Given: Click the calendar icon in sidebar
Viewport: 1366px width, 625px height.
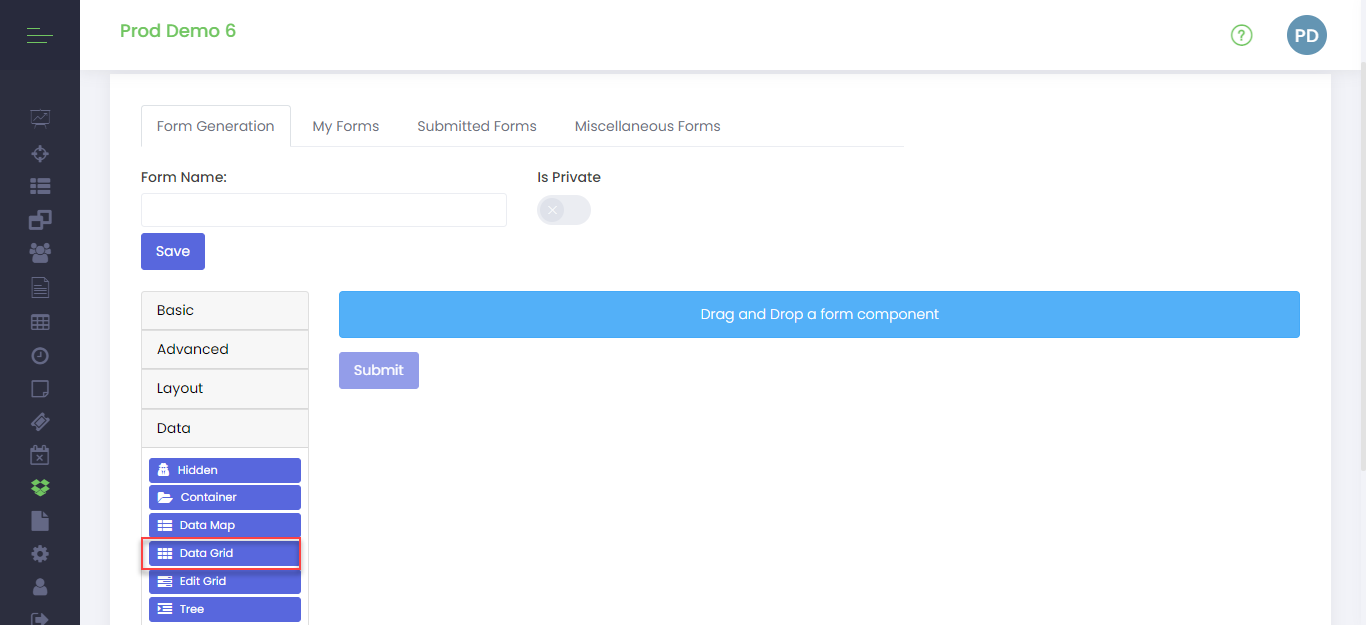Looking at the screenshot, I should tap(40, 455).
